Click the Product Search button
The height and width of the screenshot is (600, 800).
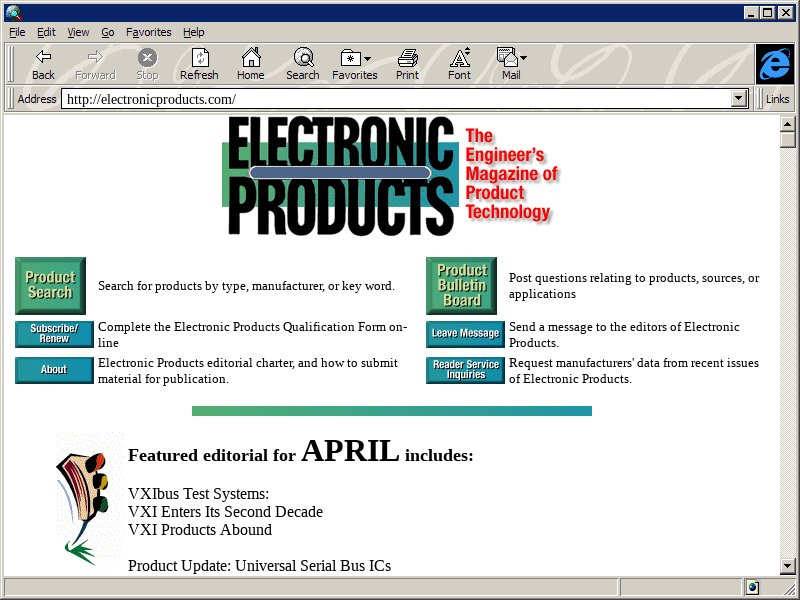pos(50,286)
